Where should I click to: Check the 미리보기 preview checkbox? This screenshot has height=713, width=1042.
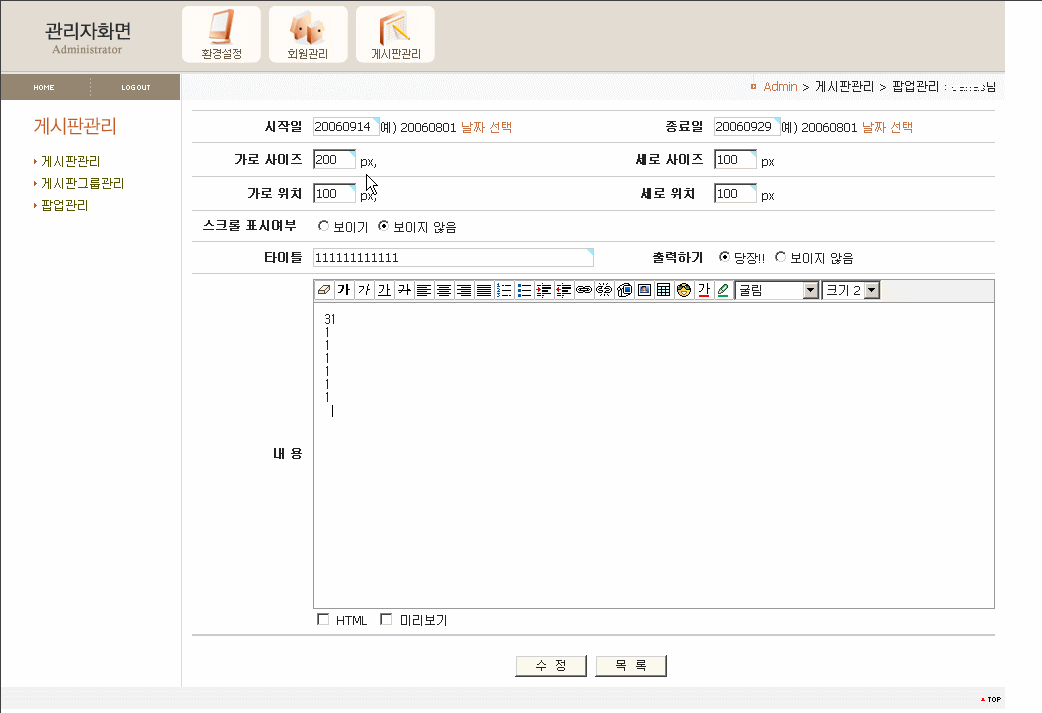click(x=386, y=620)
